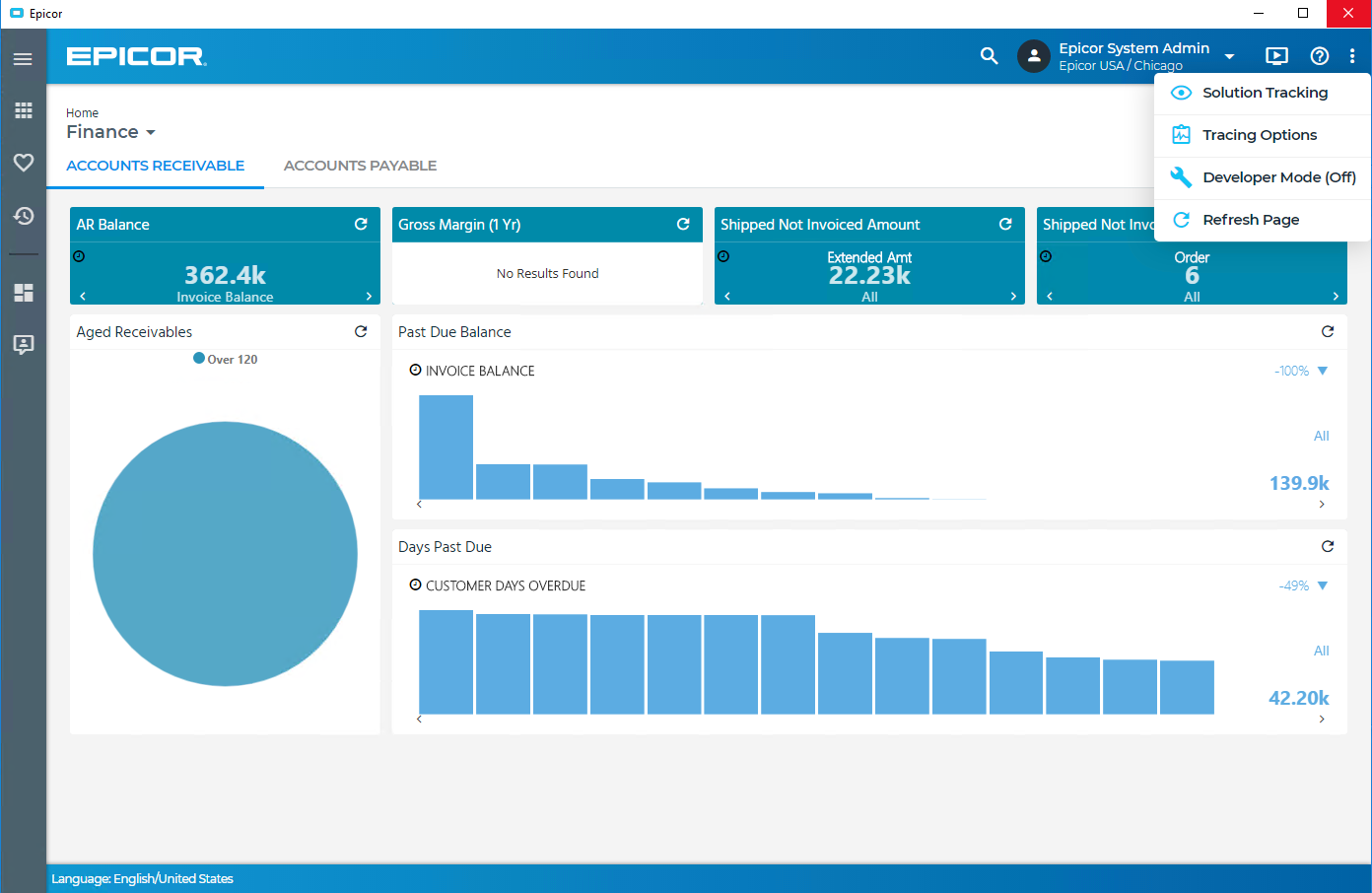Click the search magnifier icon

(x=989, y=56)
